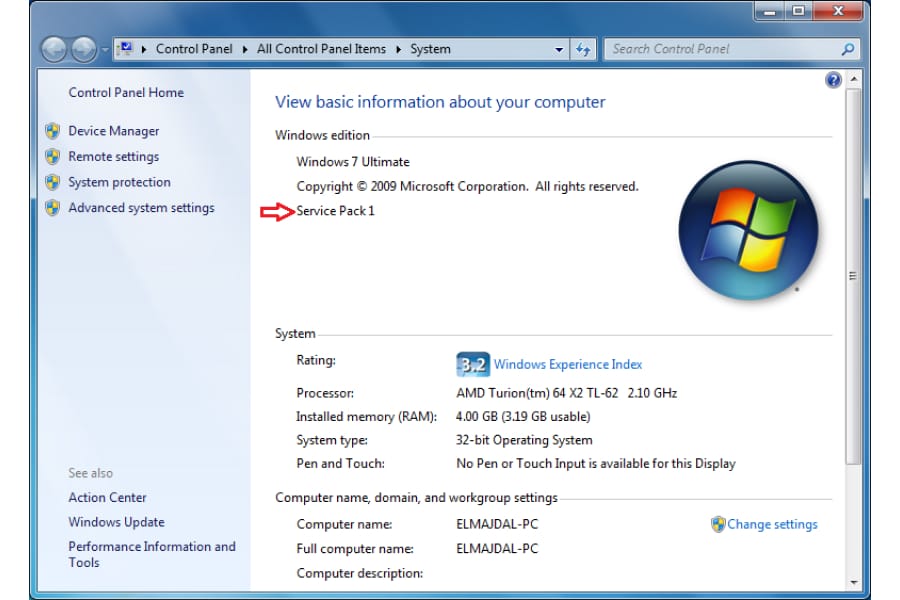
Task: Click the Device Manager shield icon
Action: pyautogui.click(x=53, y=131)
